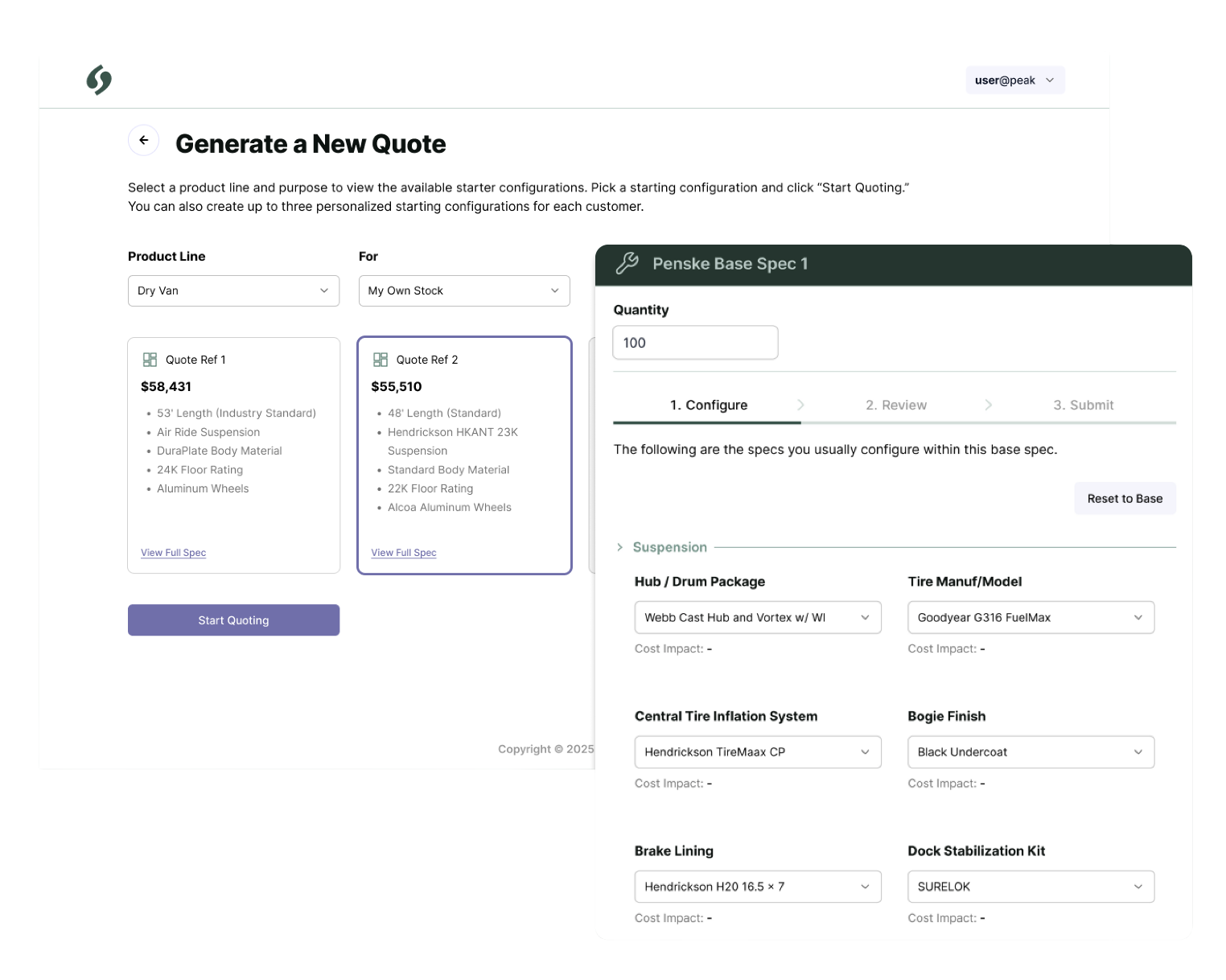
Task: Open the Bogie Finish dropdown
Action: pos(1031,751)
